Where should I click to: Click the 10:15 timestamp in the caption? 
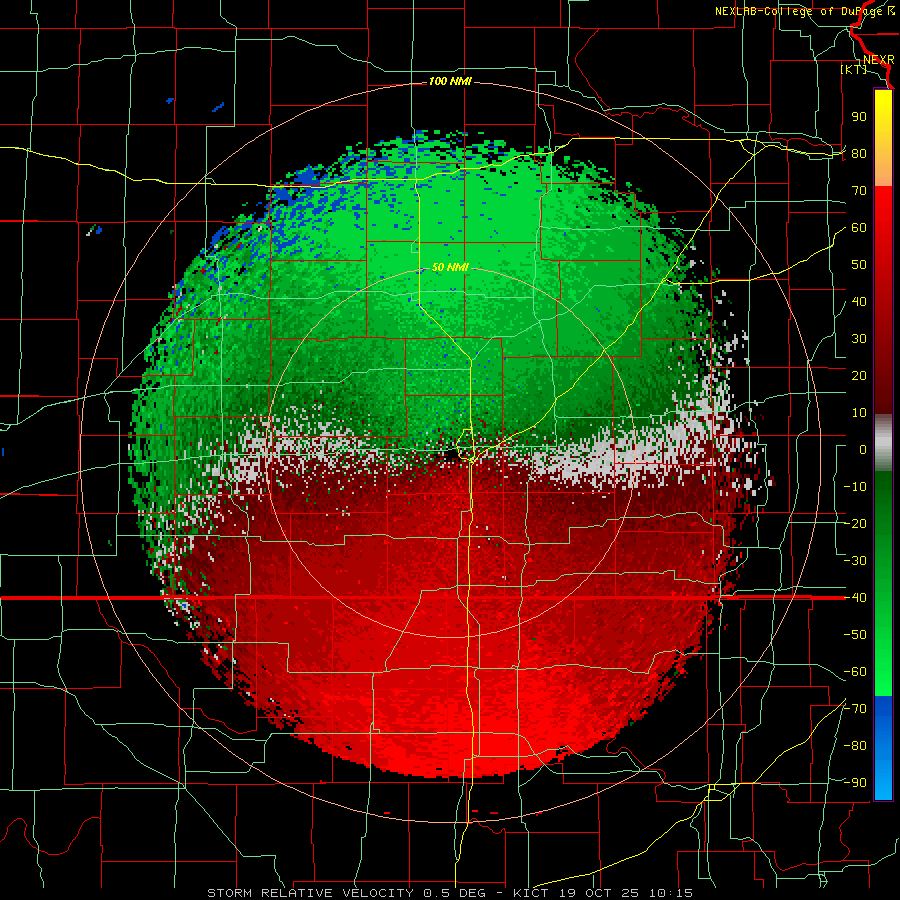671,893
